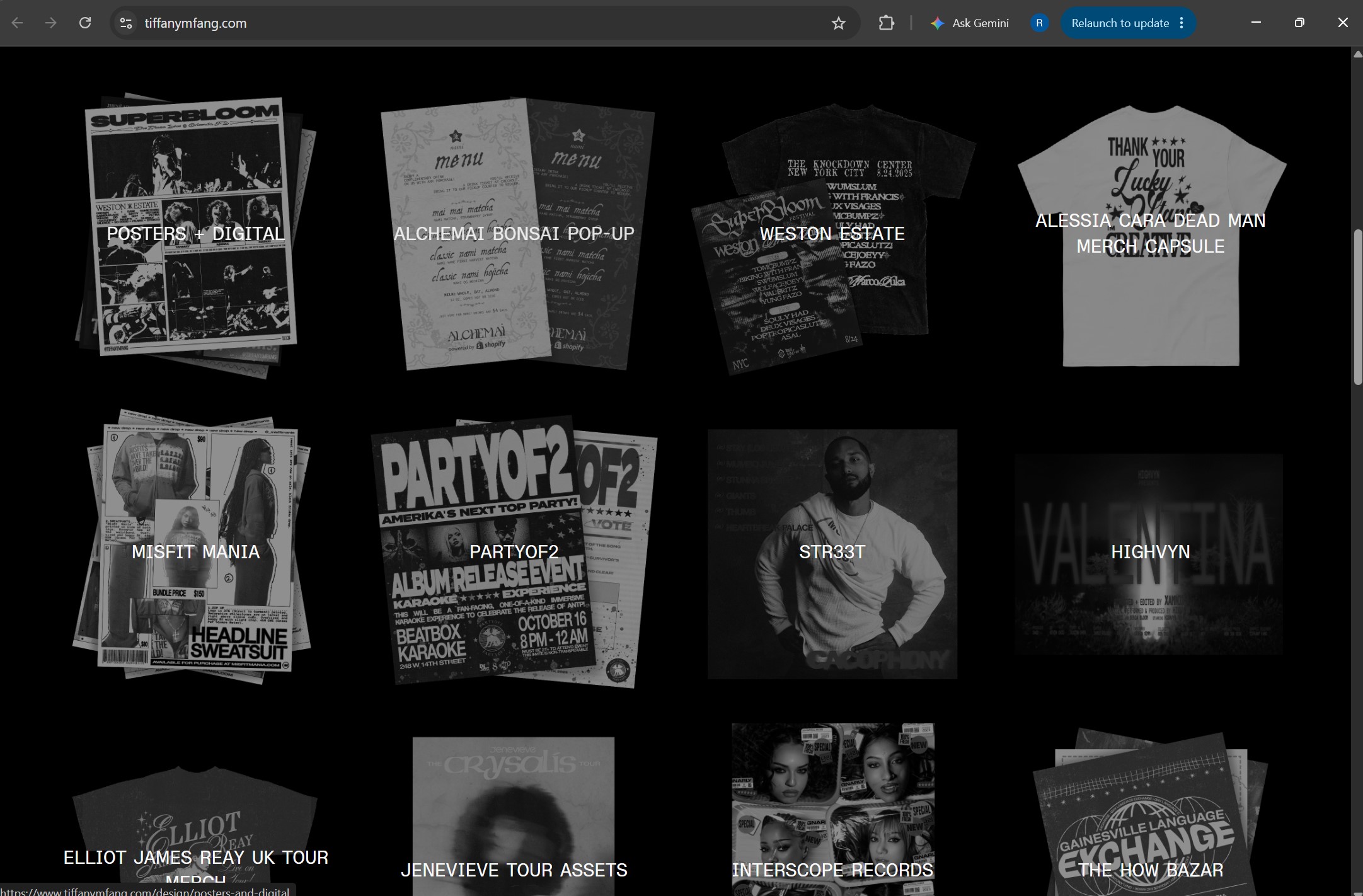
Task: Restore down the browser window
Action: click(x=1299, y=23)
